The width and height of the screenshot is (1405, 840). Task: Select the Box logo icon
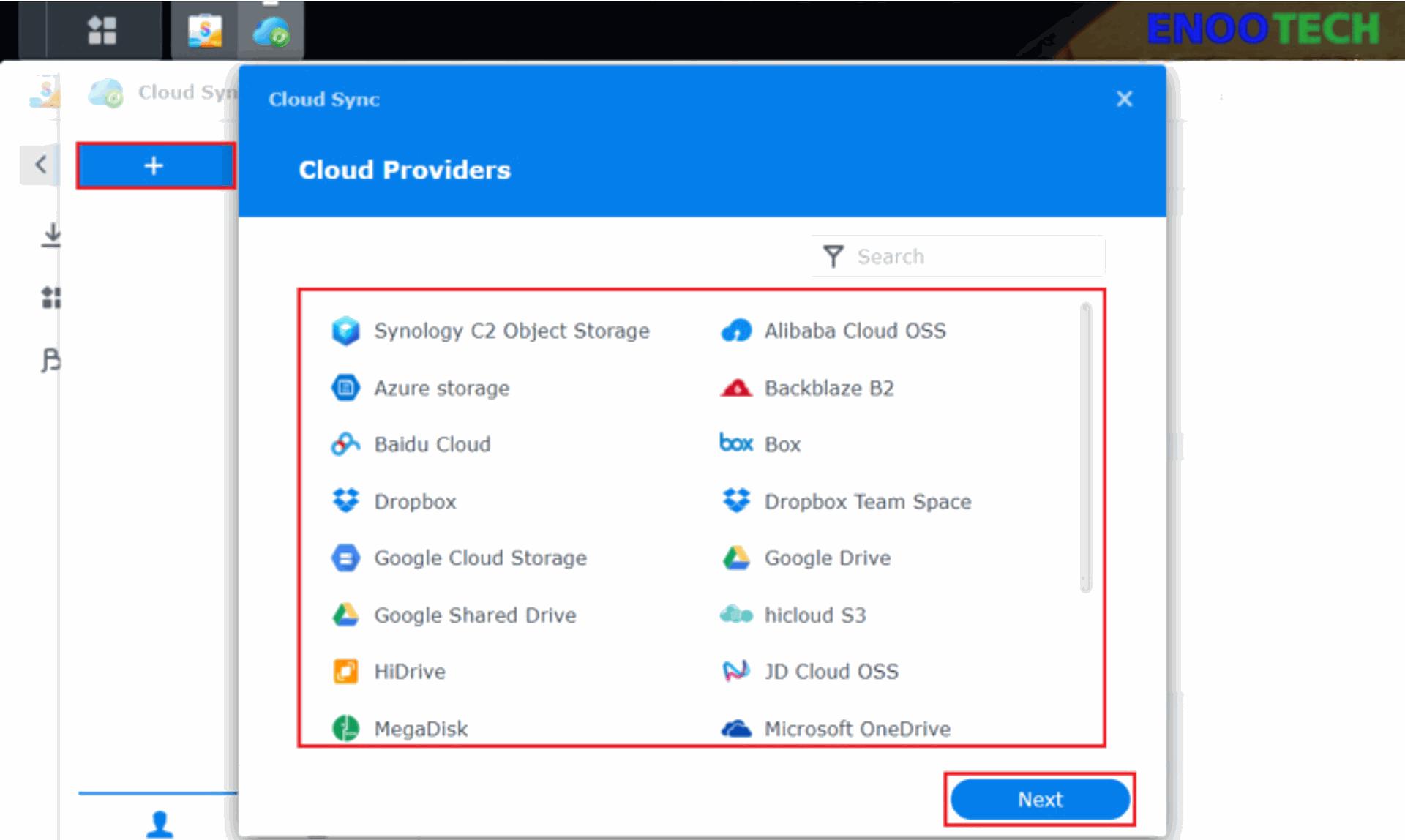pyautogui.click(x=736, y=443)
